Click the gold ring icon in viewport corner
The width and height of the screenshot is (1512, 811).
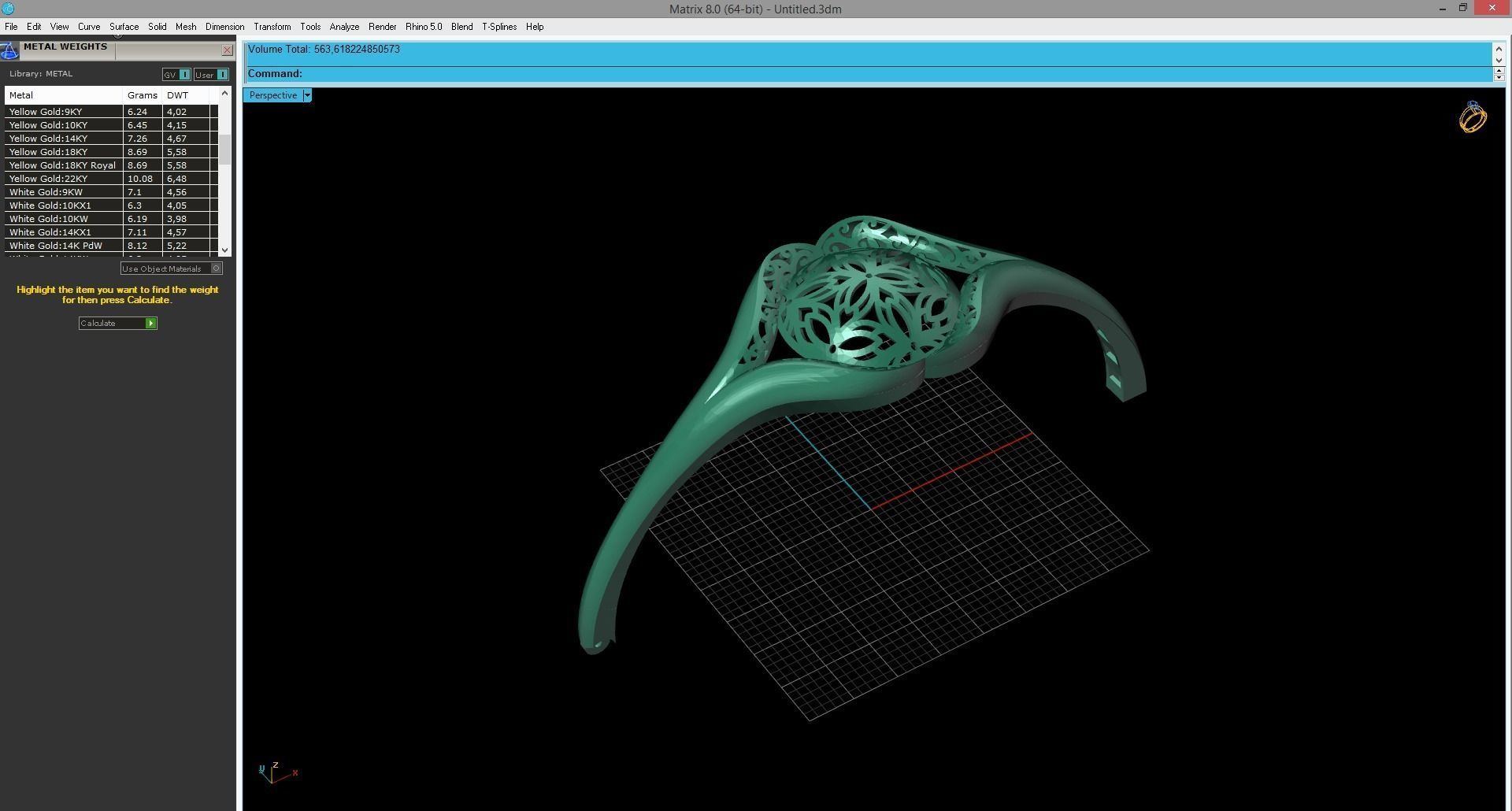(1473, 117)
